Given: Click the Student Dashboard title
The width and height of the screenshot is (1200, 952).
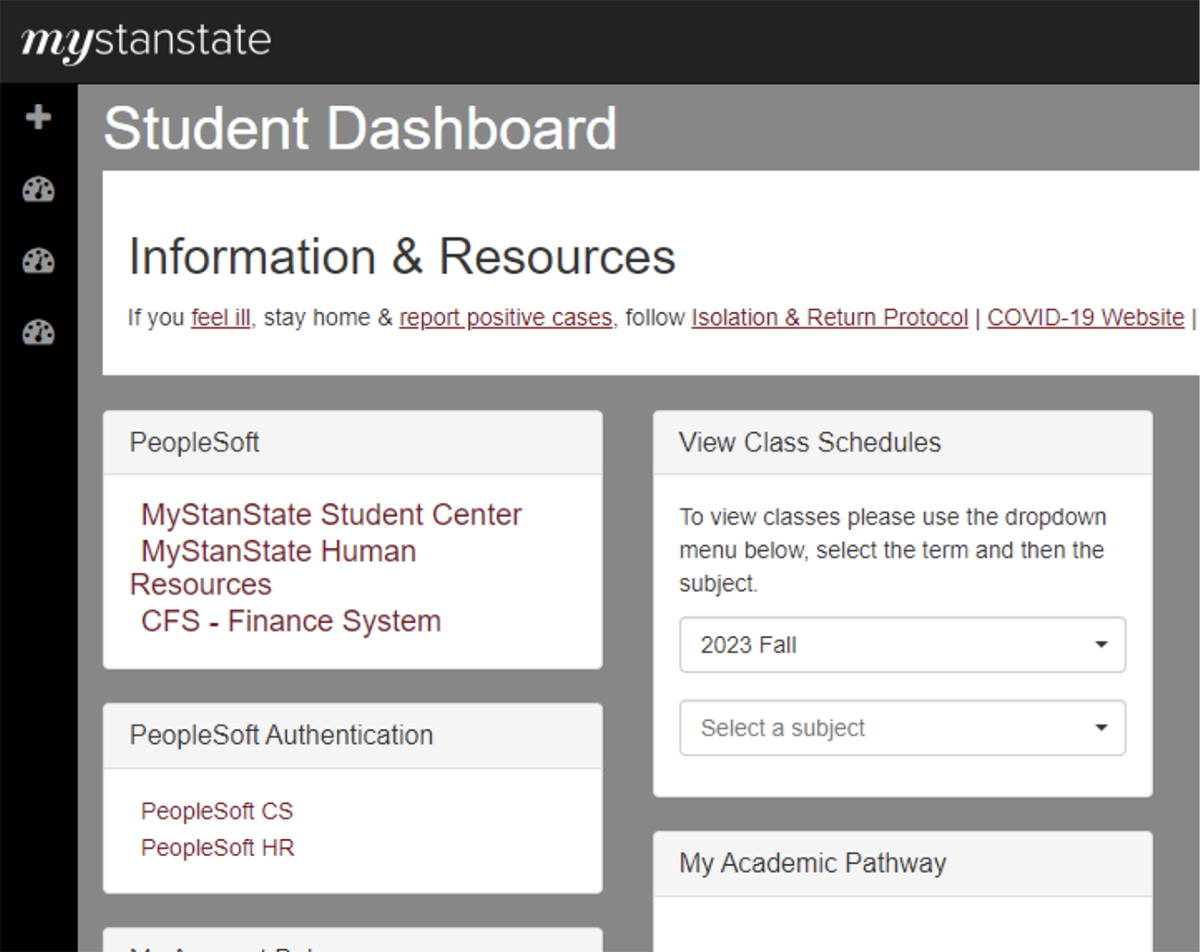Looking at the screenshot, I should (361, 129).
